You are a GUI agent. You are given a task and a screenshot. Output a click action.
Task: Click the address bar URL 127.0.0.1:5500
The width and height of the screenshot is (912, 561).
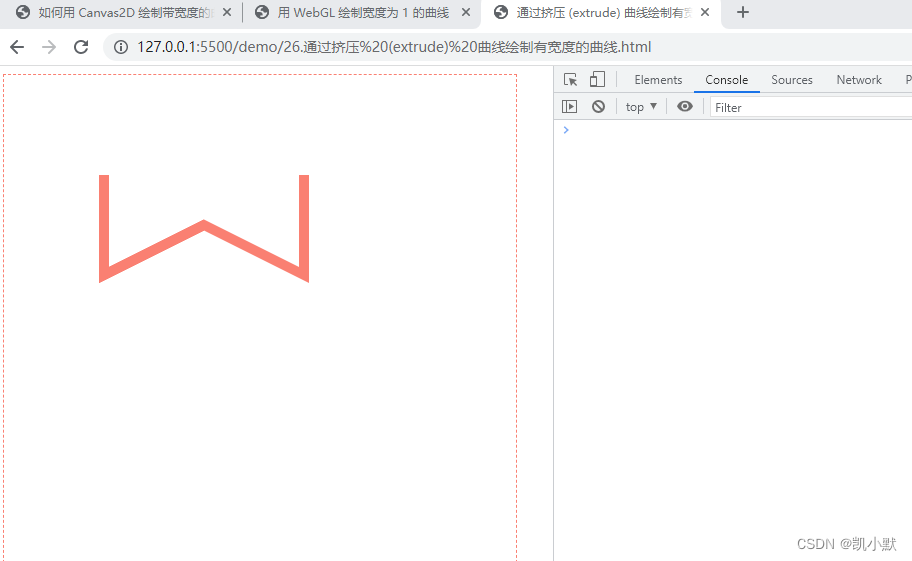tap(394, 47)
